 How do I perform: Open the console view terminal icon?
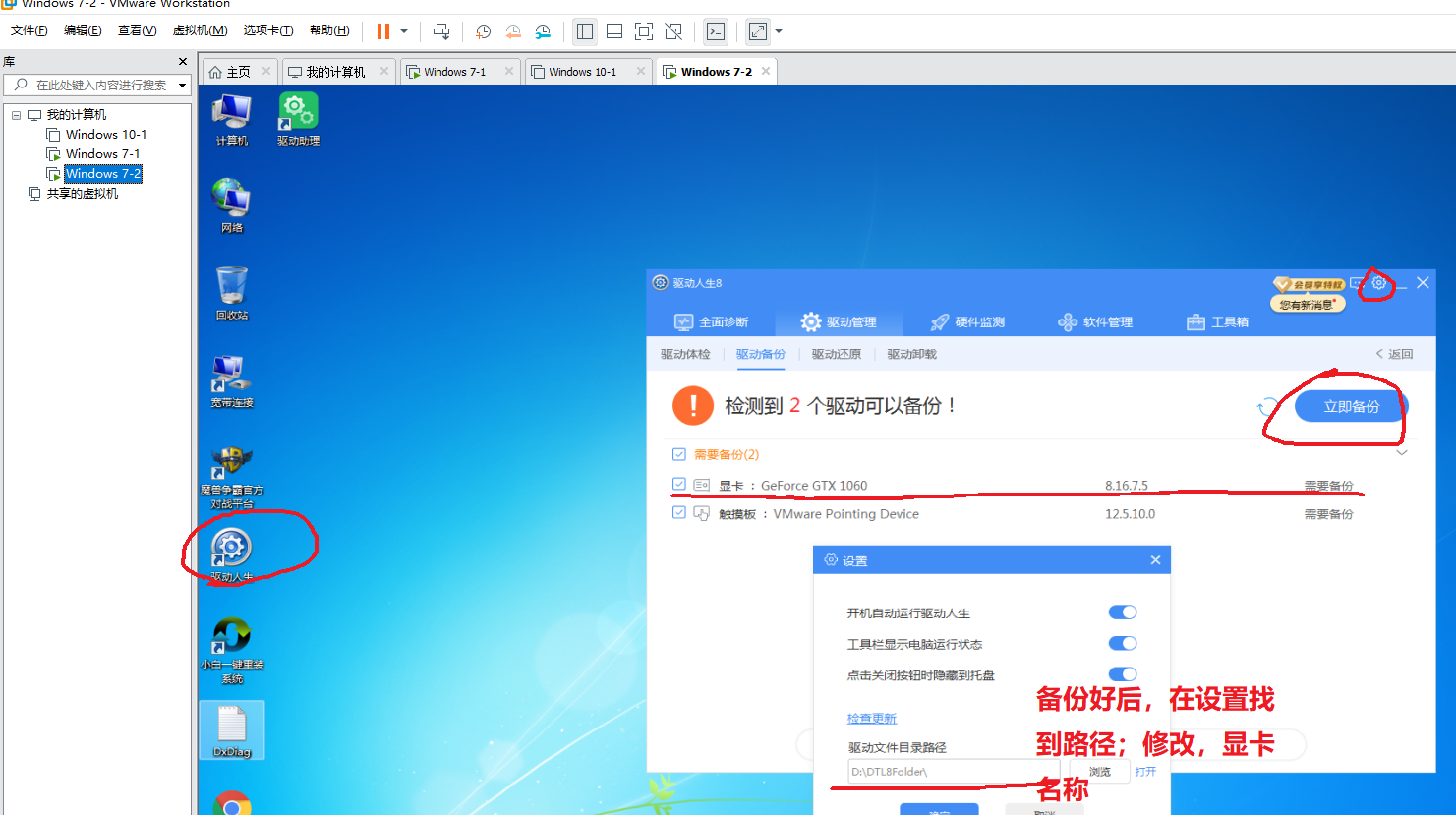715,31
